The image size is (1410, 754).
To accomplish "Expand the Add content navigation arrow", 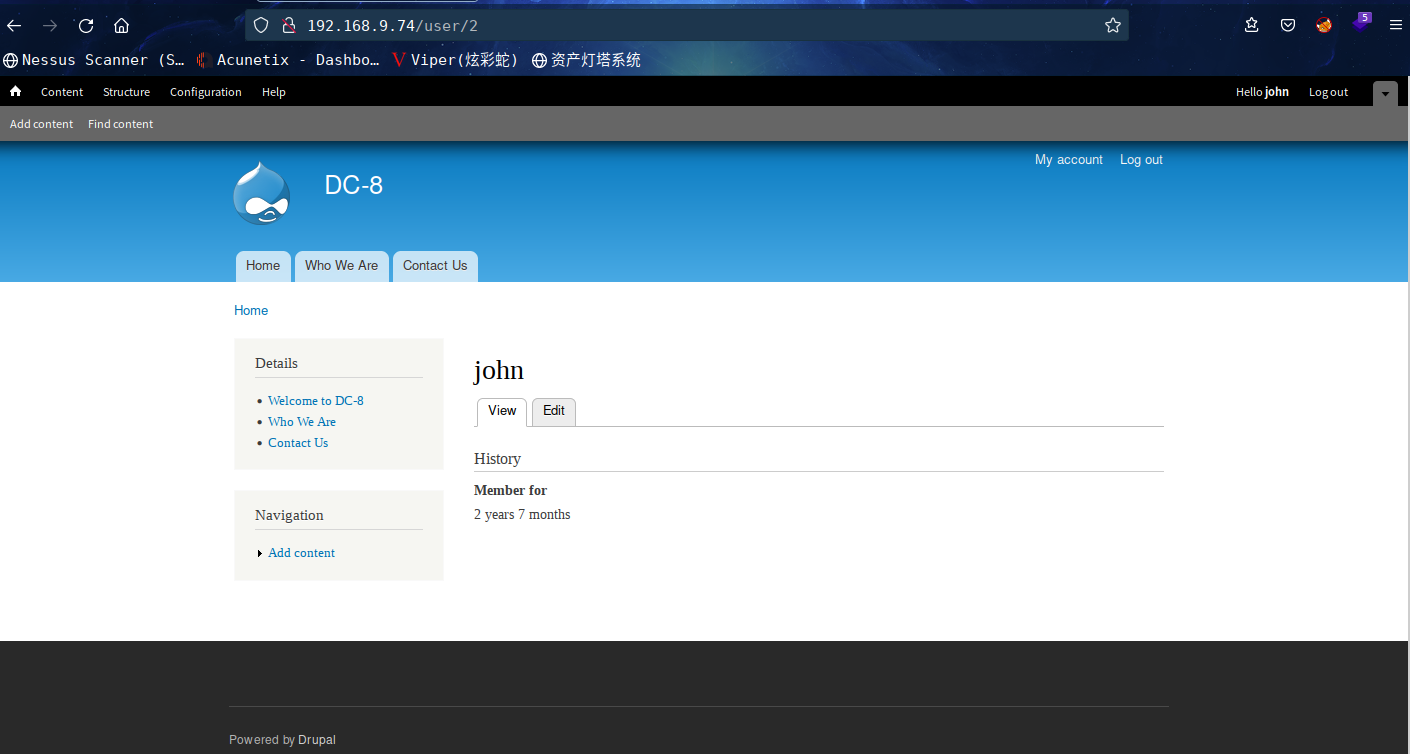I will pos(260,553).
